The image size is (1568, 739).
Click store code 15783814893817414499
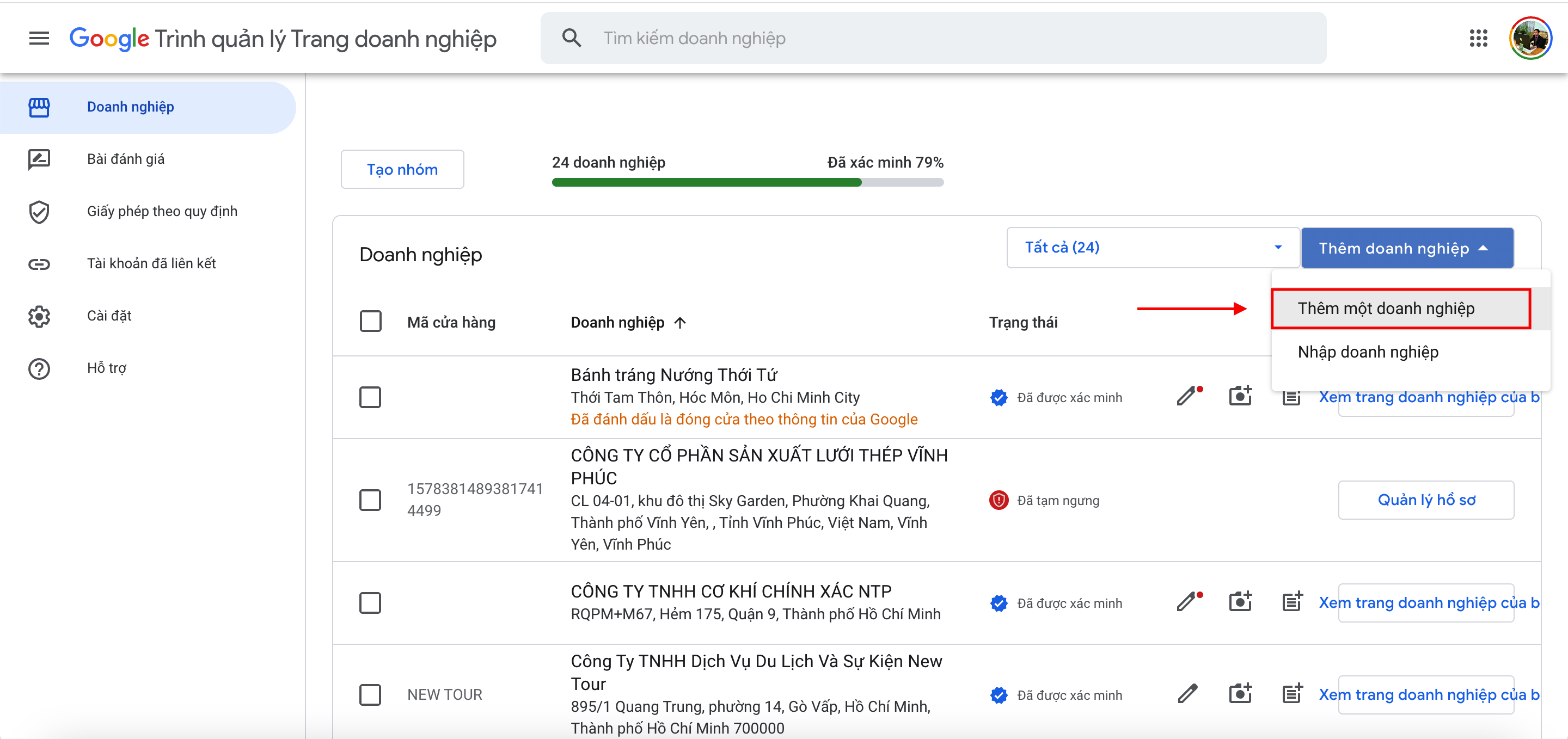click(474, 500)
